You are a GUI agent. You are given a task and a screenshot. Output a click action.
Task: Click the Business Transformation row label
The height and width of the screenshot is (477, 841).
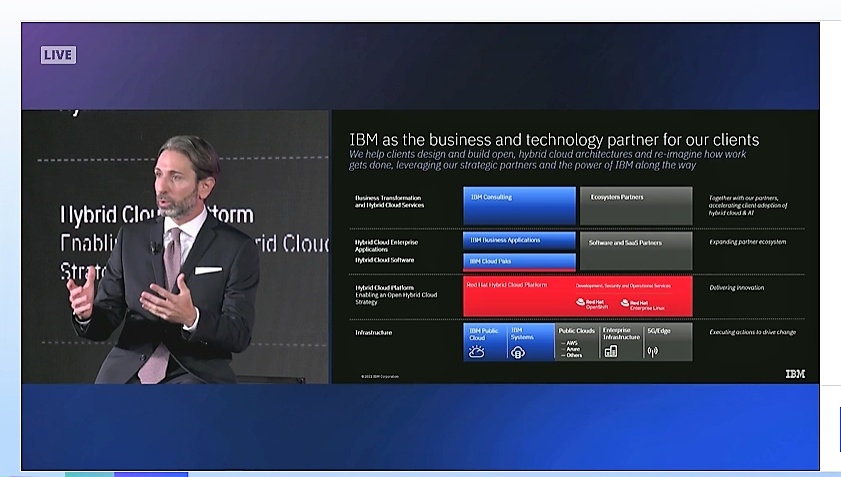[x=390, y=201]
